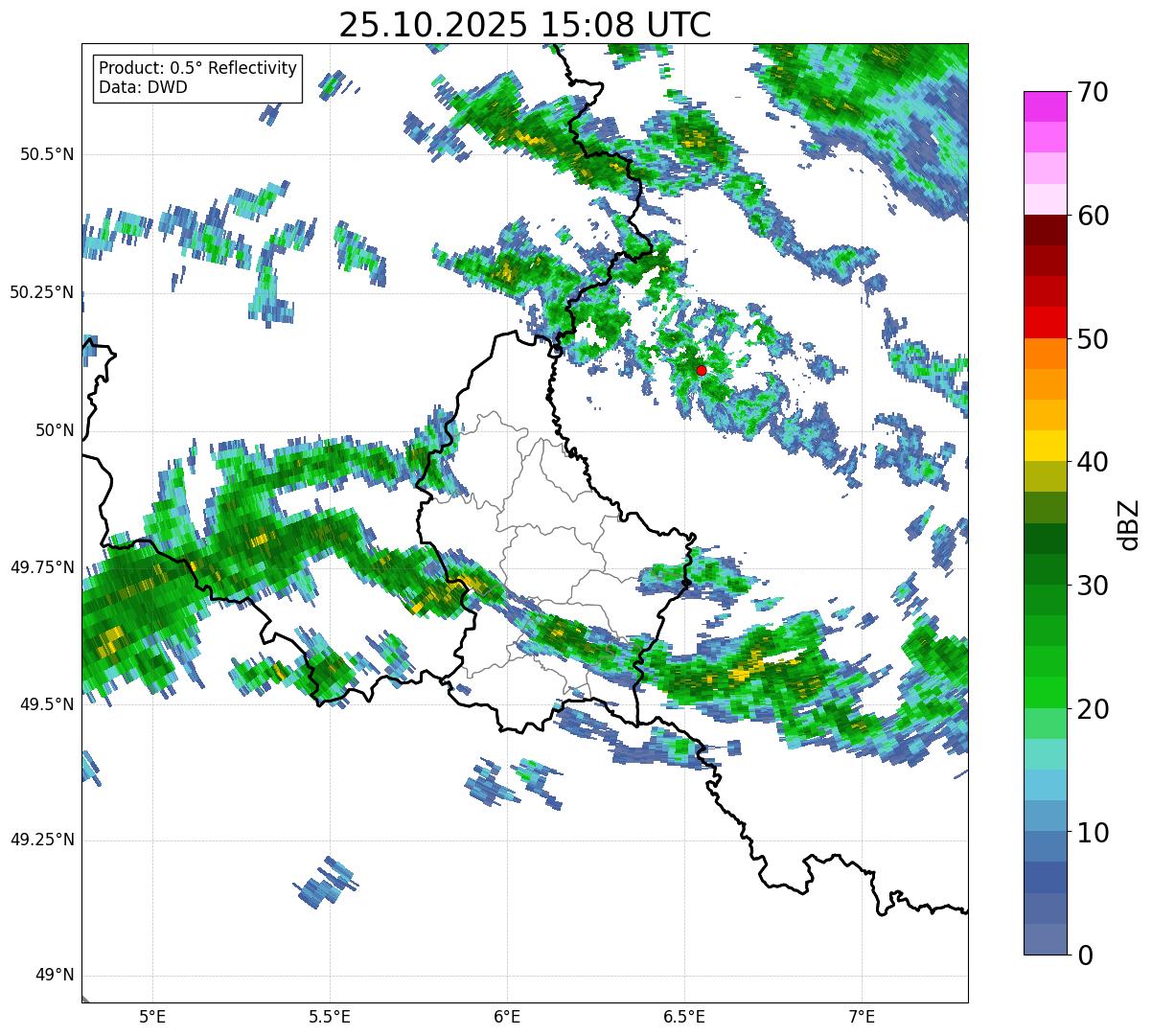Click the dark maroon colorbar segment below 60

click(x=1045, y=230)
